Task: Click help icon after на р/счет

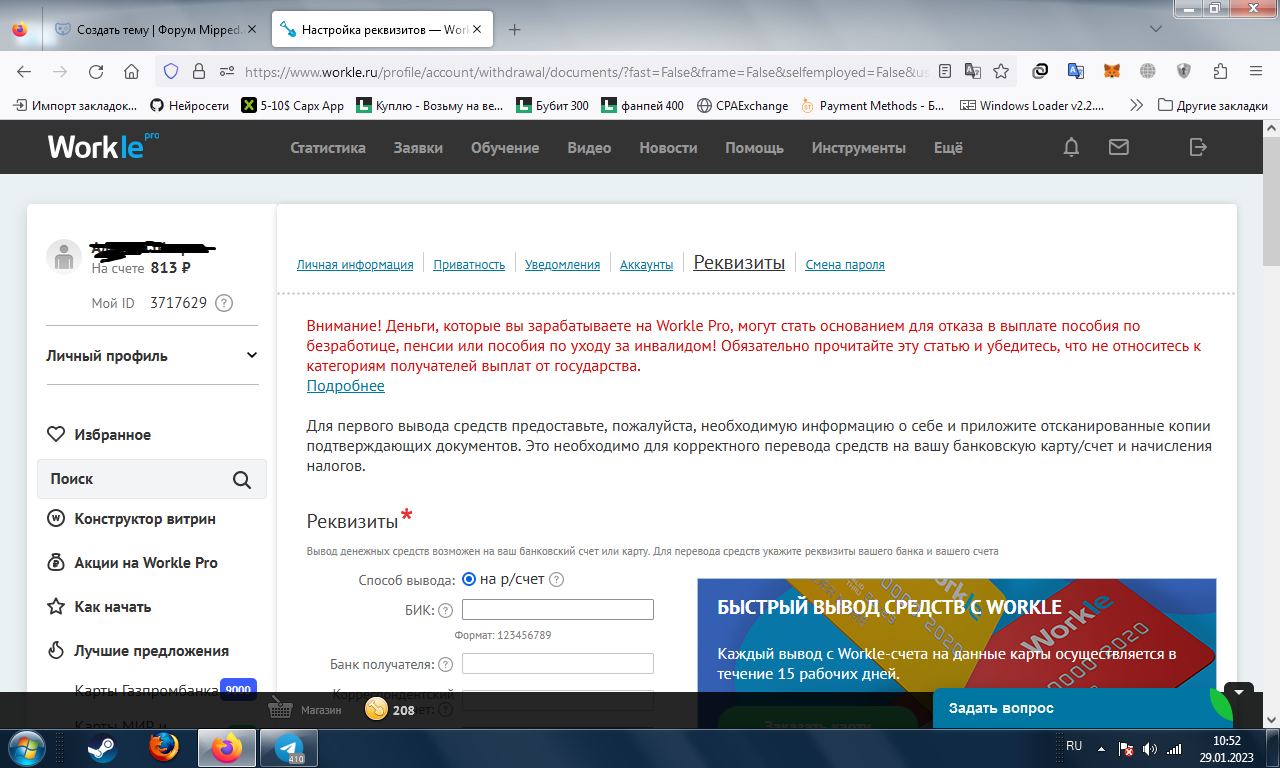Action: click(x=557, y=579)
